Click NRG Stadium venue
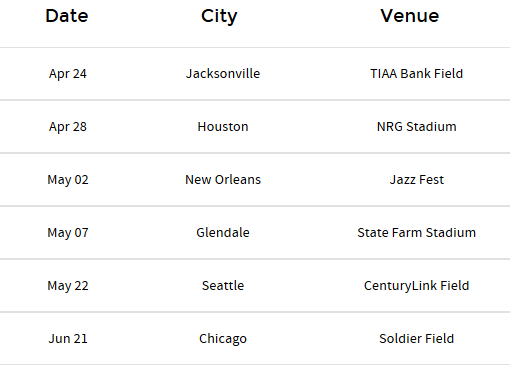 click(417, 127)
